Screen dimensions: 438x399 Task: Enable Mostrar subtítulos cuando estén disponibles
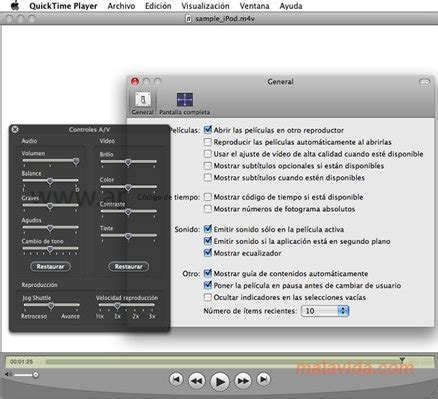click(x=208, y=177)
